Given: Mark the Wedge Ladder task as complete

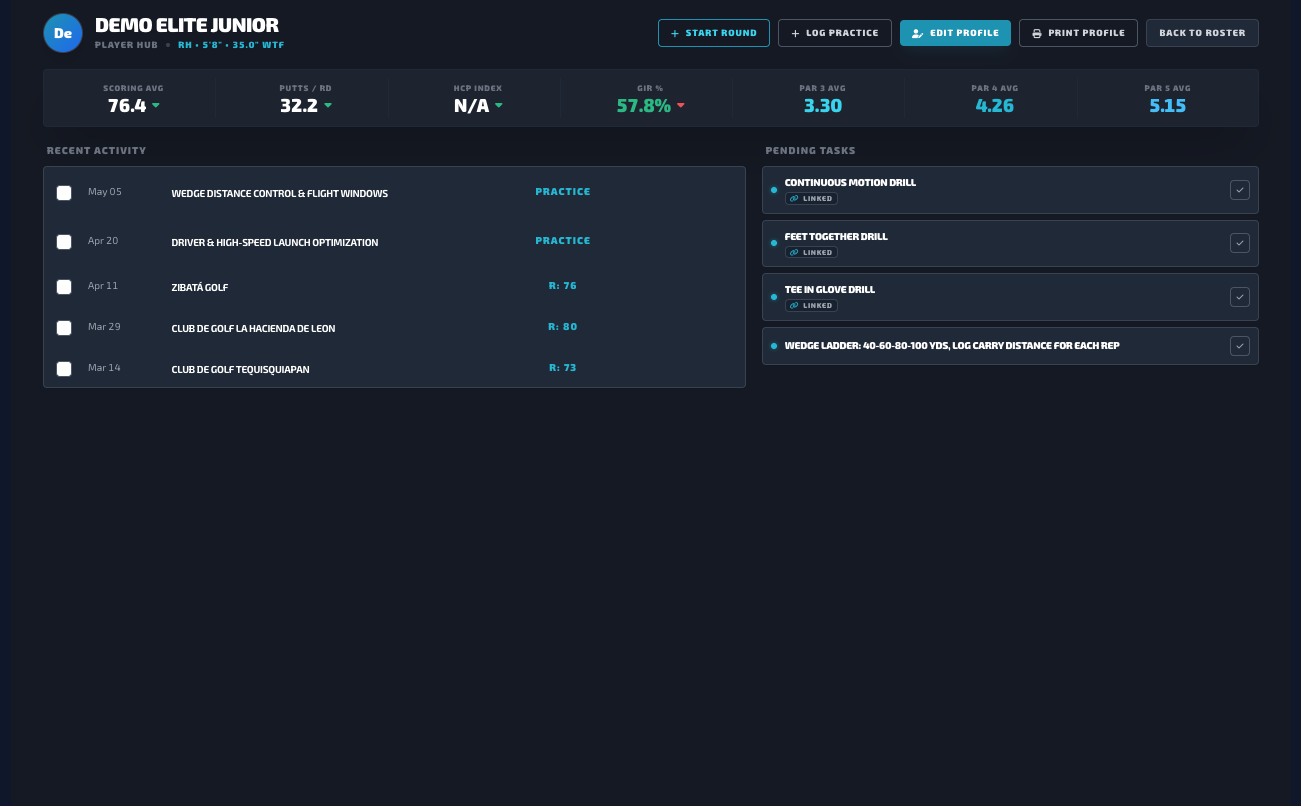Looking at the screenshot, I should (1240, 346).
